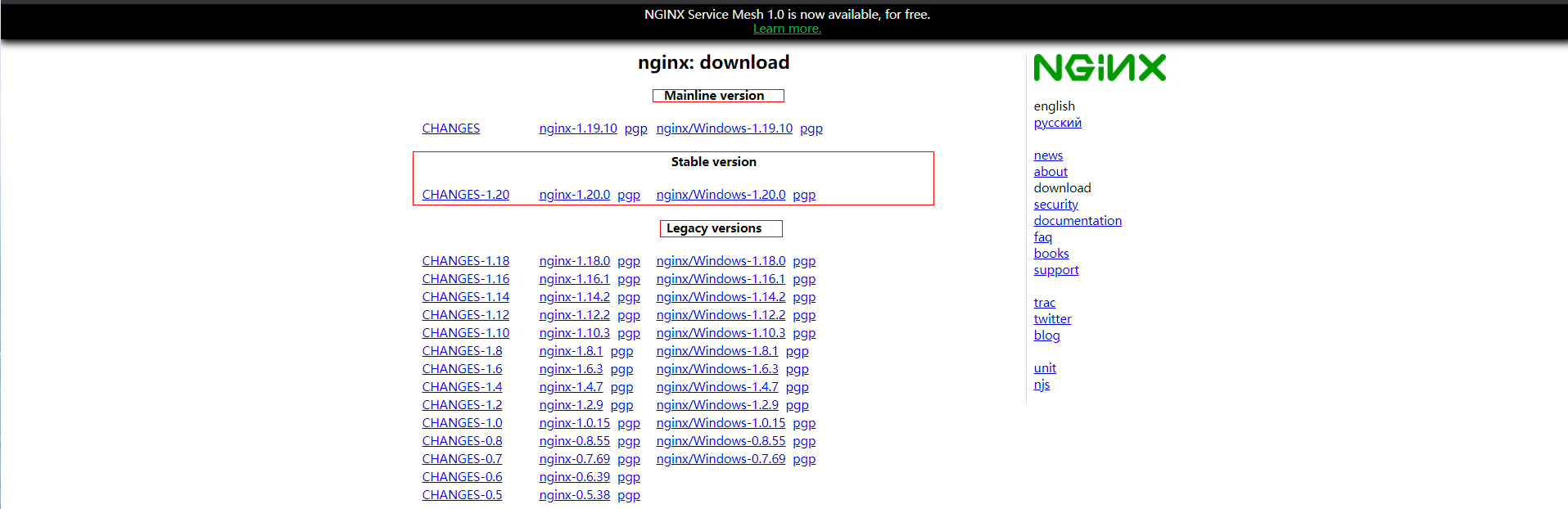Download nginx/Windows-1.0.15

[721, 423]
